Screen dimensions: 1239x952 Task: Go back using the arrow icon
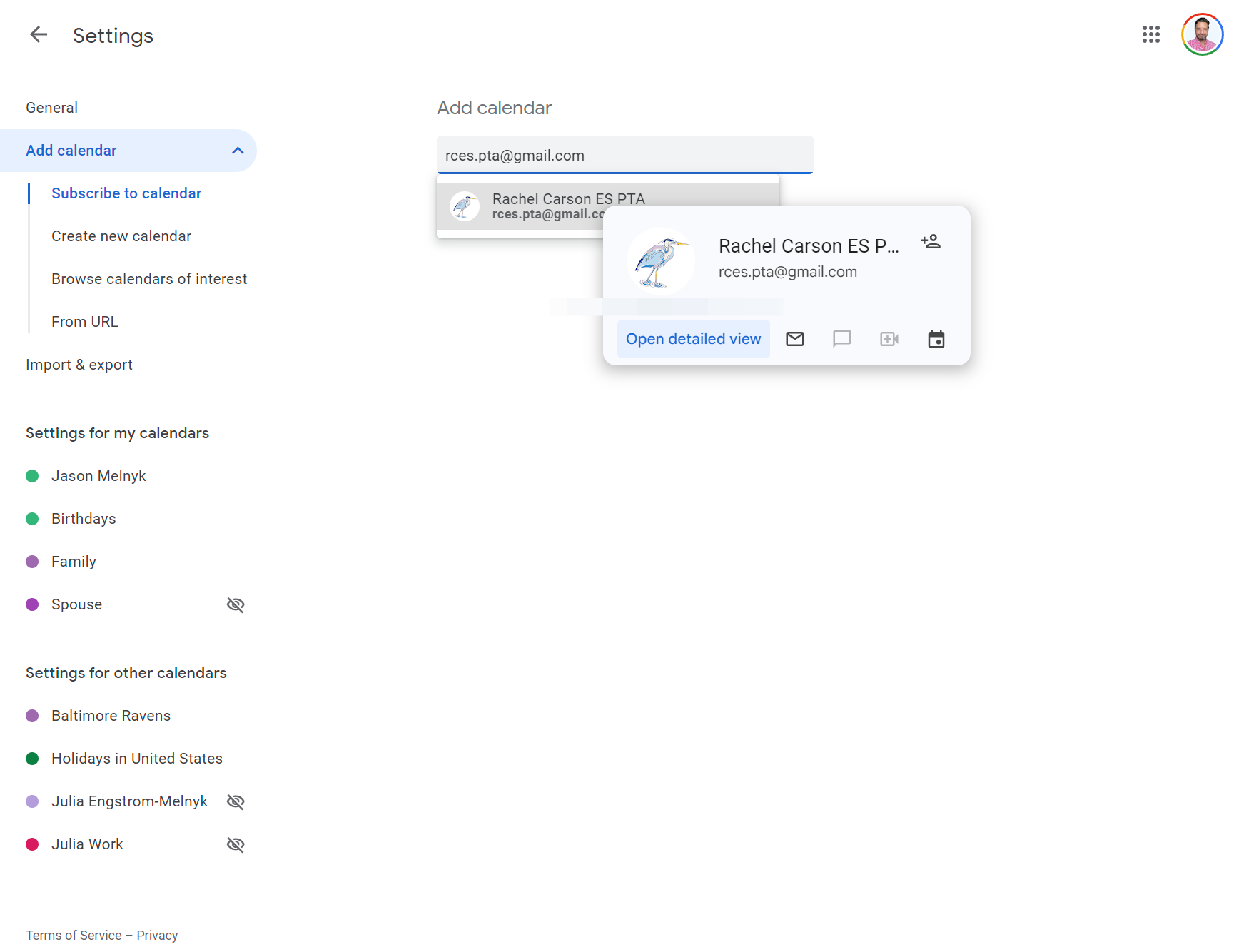coord(39,34)
